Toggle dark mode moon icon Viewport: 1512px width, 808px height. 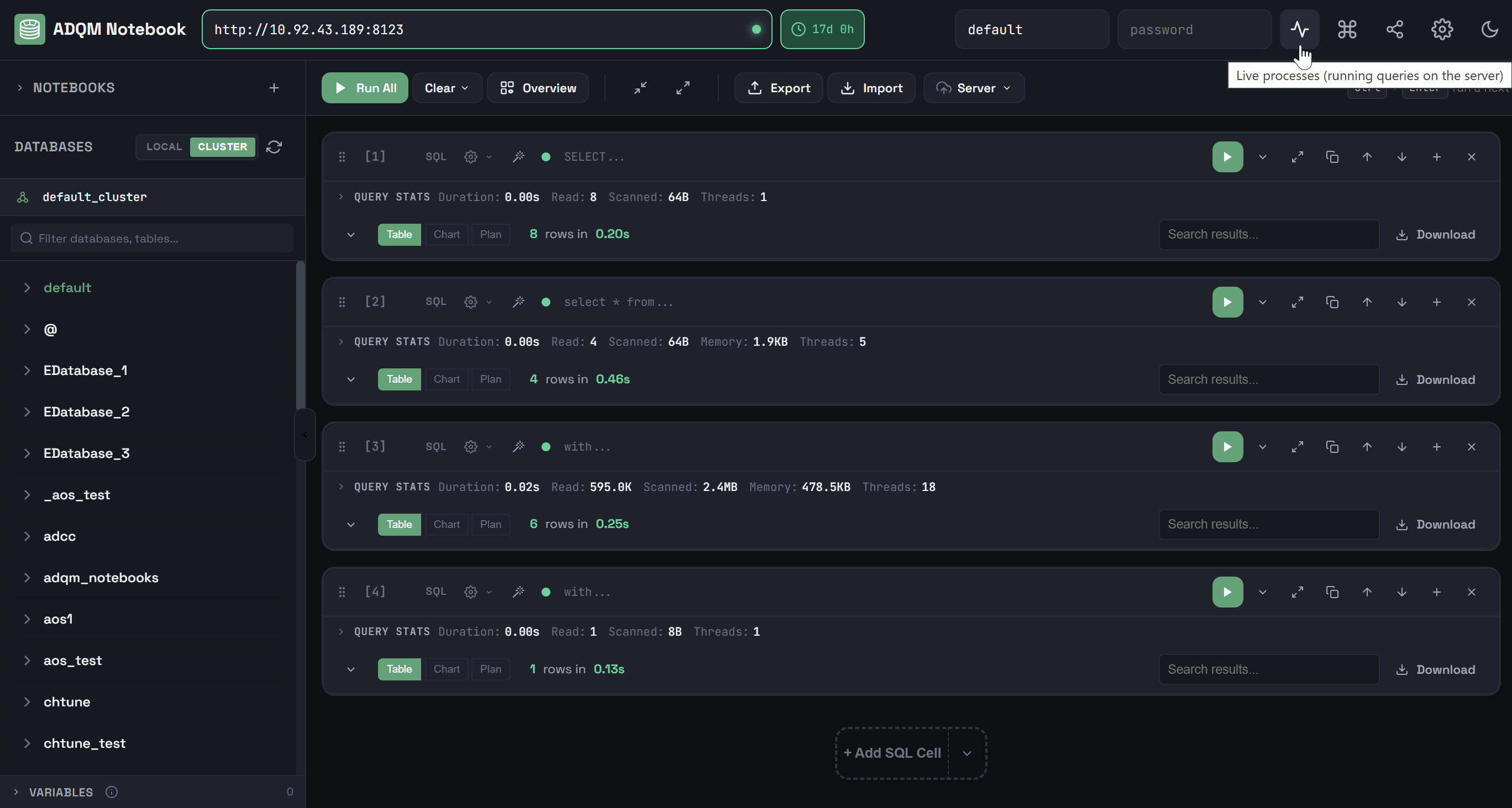click(1489, 29)
